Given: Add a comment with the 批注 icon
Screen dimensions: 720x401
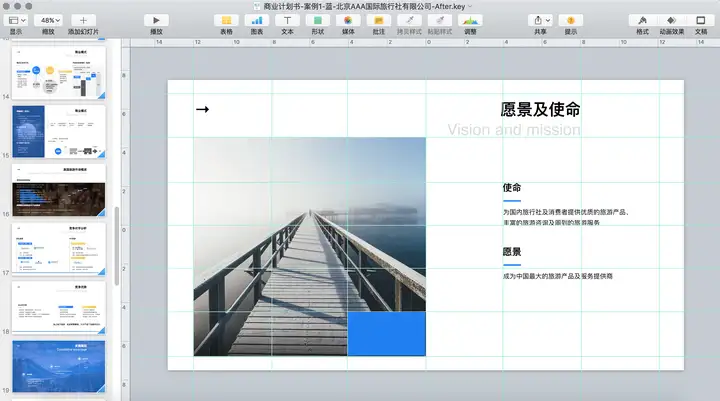Looking at the screenshot, I should [x=378, y=20].
